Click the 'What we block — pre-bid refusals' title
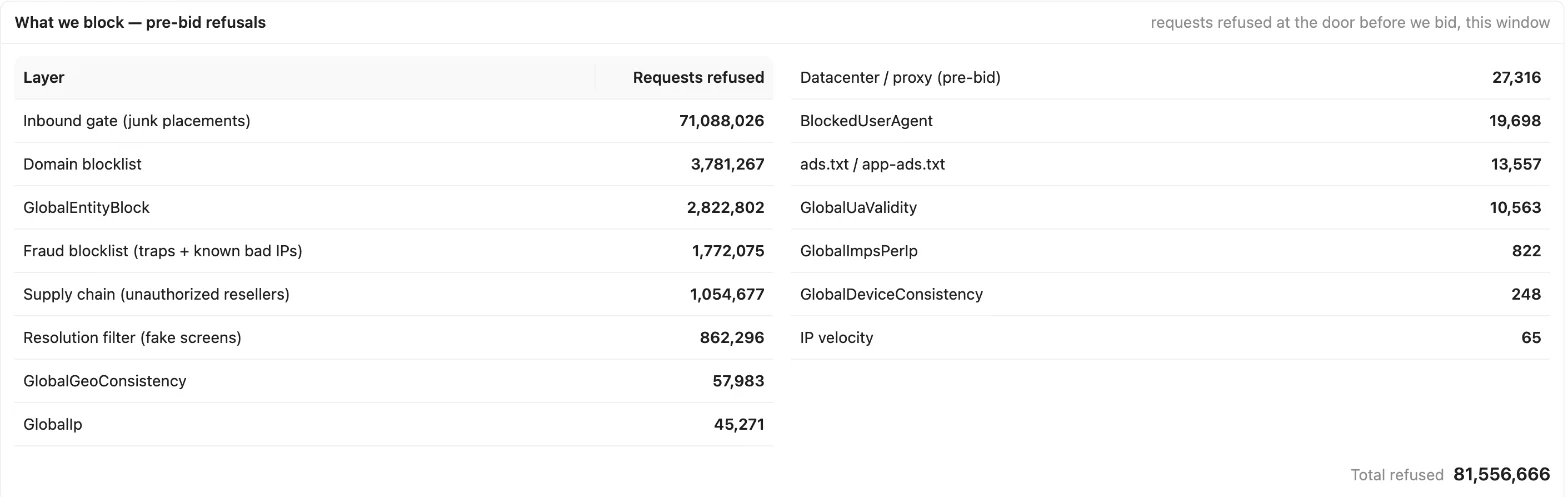The width and height of the screenshot is (1568, 497). pos(140,22)
